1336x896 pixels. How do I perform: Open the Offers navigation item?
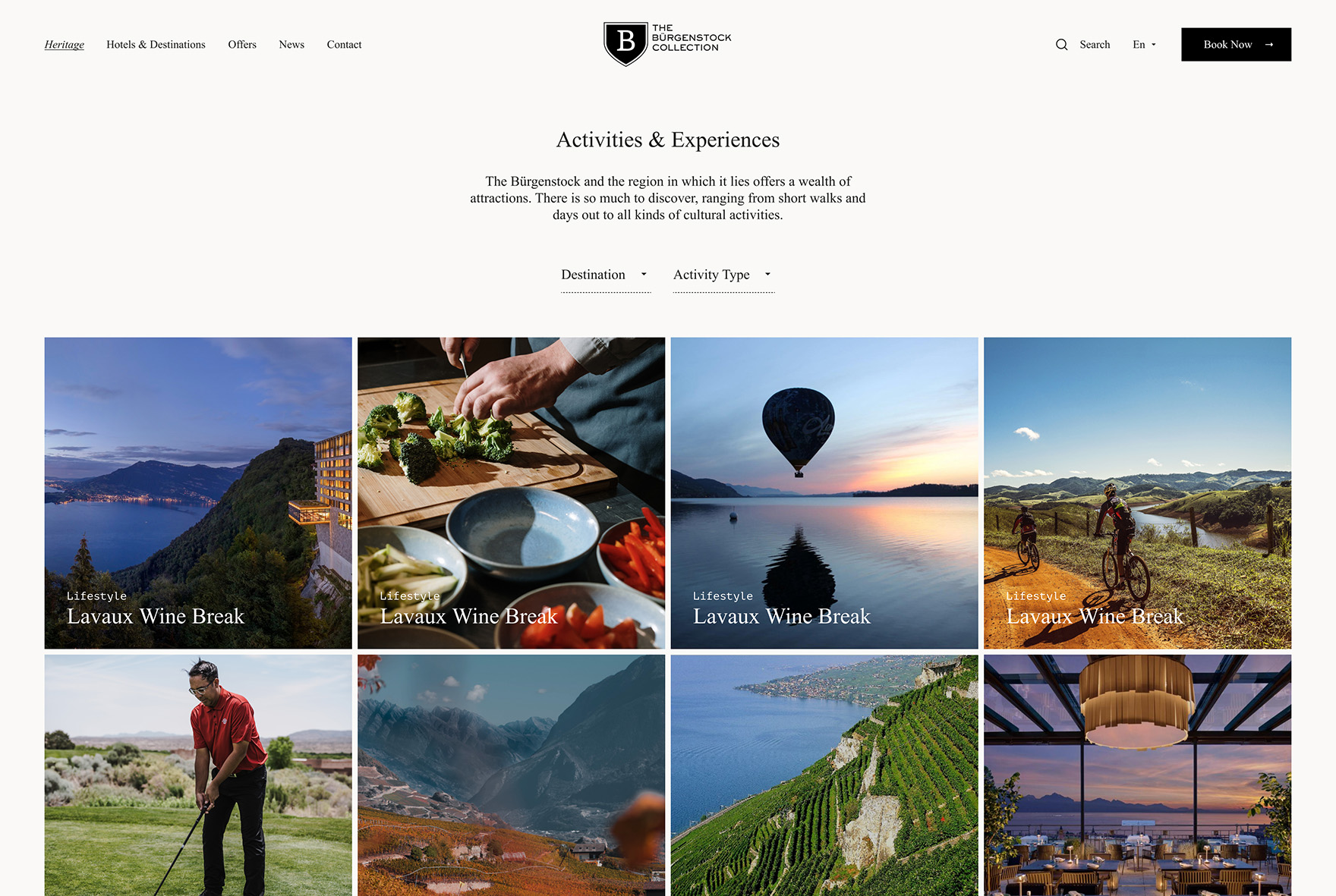(242, 45)
